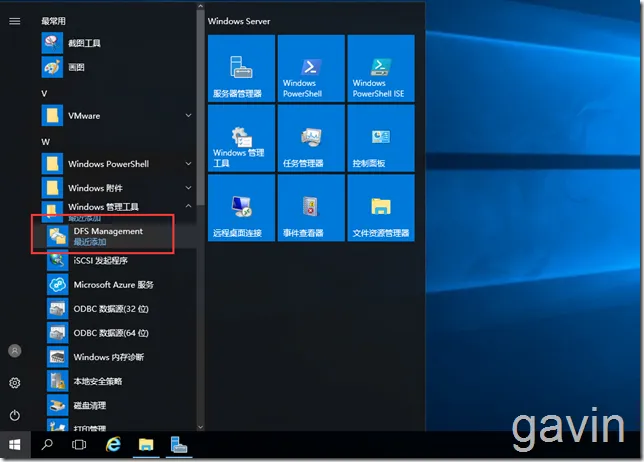This screenshot has height=462, width=644.
Task: Launch the Remote Desktop Connection tile
Action: pos(242,208)
